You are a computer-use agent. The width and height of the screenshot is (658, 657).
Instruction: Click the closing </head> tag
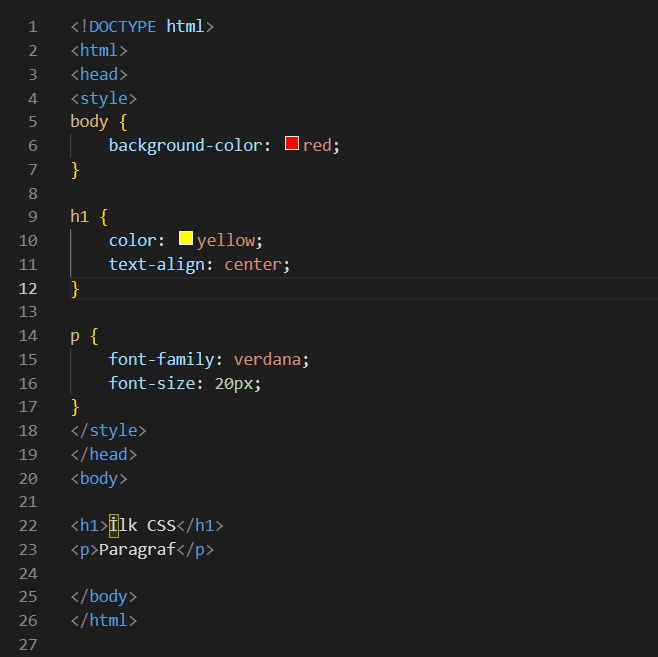103,454
